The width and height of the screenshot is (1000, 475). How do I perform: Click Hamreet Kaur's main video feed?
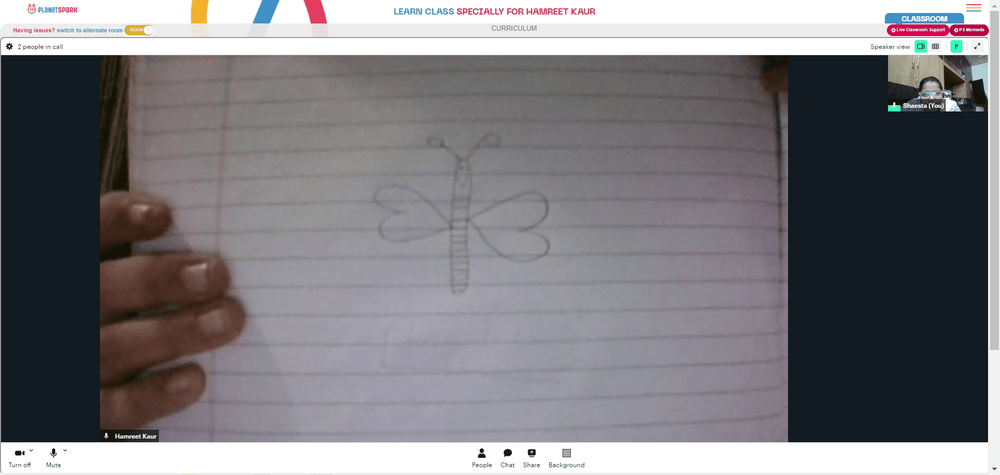click(x=444, y=249)
